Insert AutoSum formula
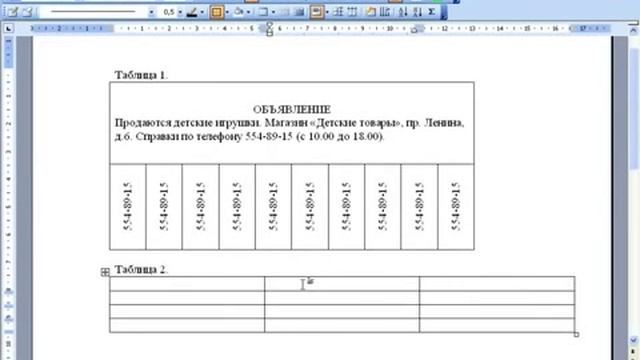This screenshot has height=360, width=640. [431, 12]
